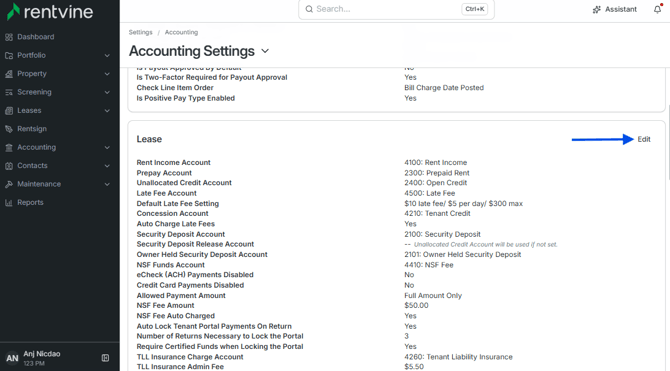Click the Rentvine logo
The height and width of the screenshot is (371, 670).
click(50, 12)
